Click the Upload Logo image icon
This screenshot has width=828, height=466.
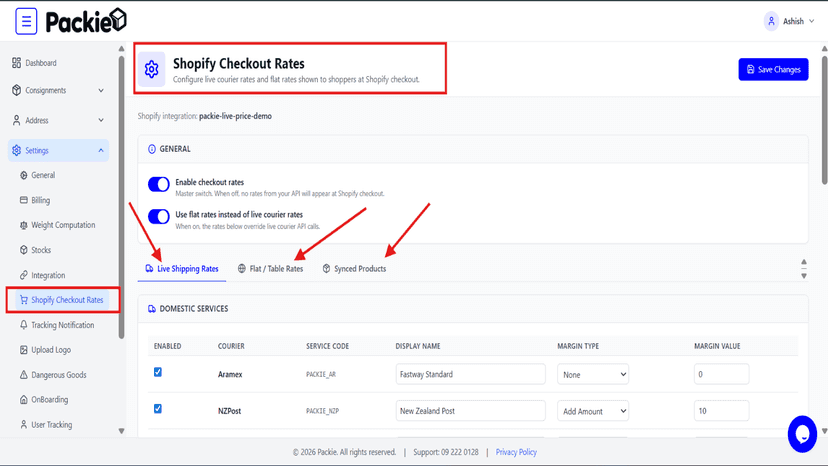pyautogui.click(x=23, y=350)
